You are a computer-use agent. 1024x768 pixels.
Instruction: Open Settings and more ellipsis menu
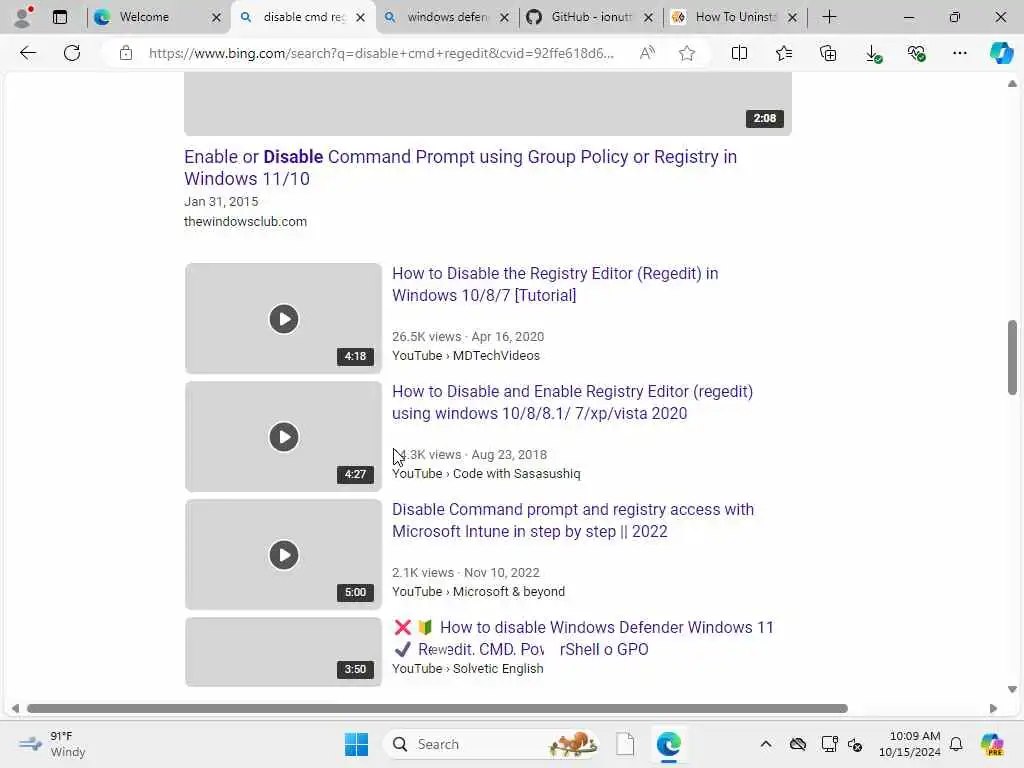959,53
